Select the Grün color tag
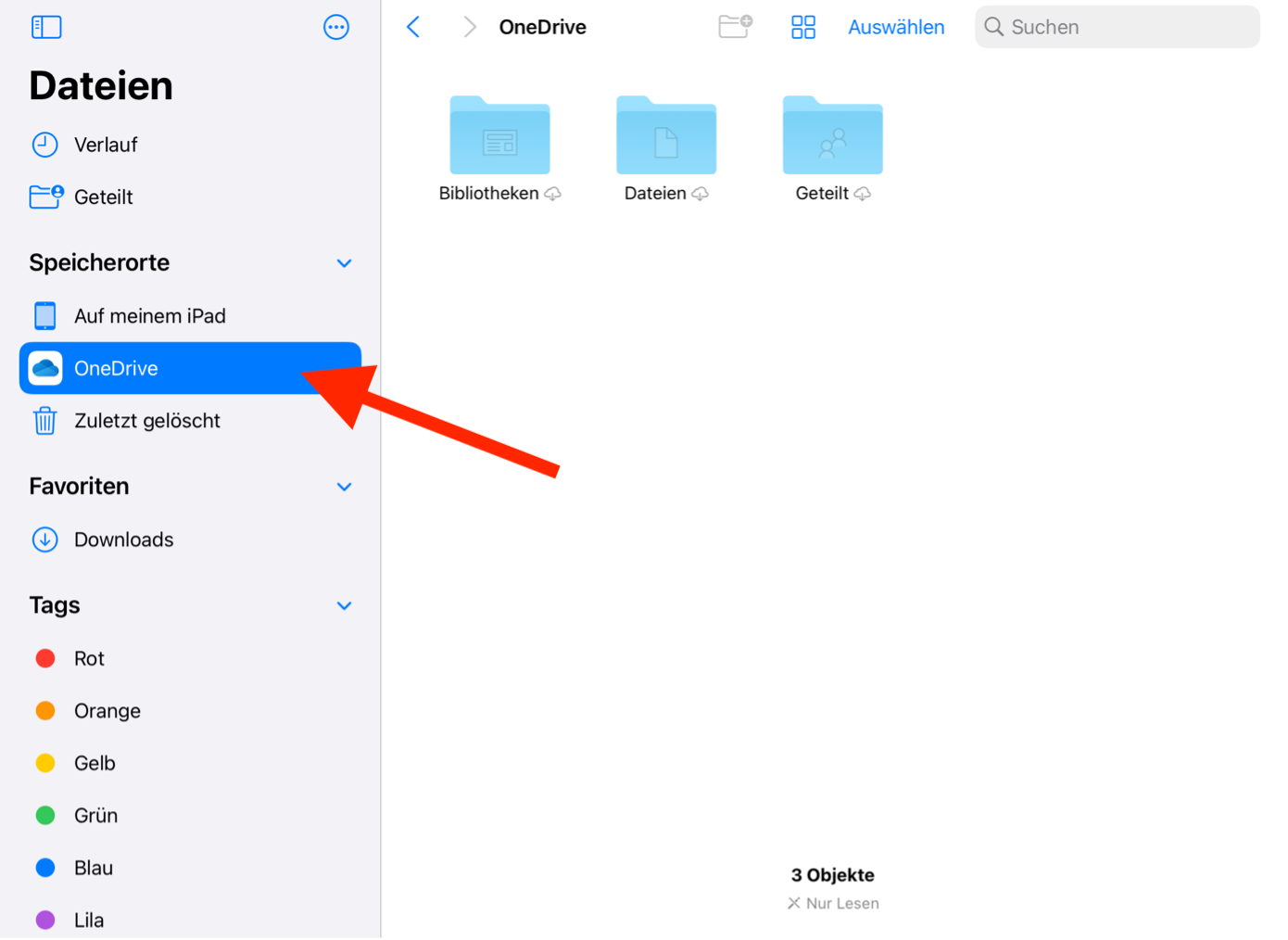The height and width of the screenshot is (940, 1288). (x=95, y=816)
